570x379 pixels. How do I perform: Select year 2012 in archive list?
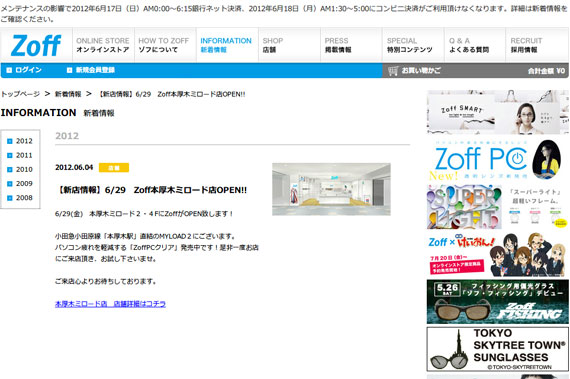coord(24,141)
